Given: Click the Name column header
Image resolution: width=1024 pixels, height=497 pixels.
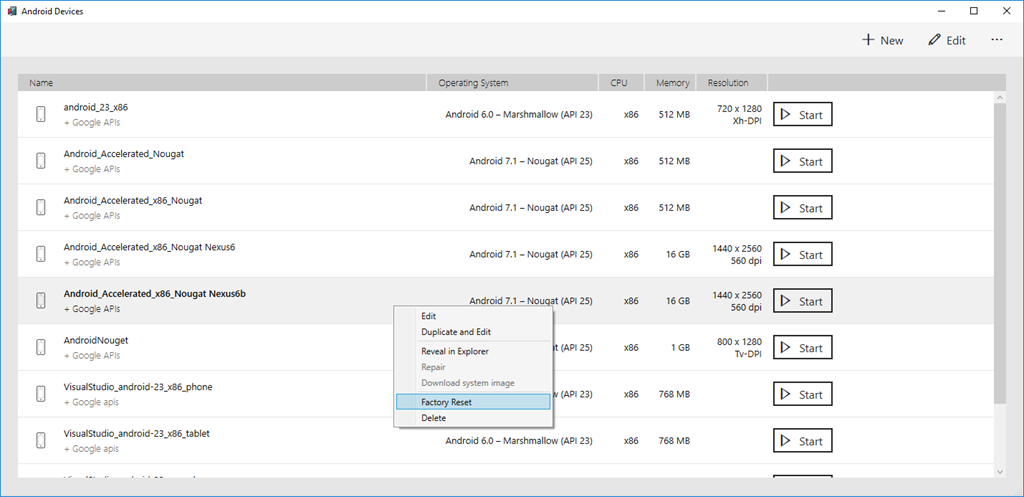Looking at the screenshot, I should point(41,83).
